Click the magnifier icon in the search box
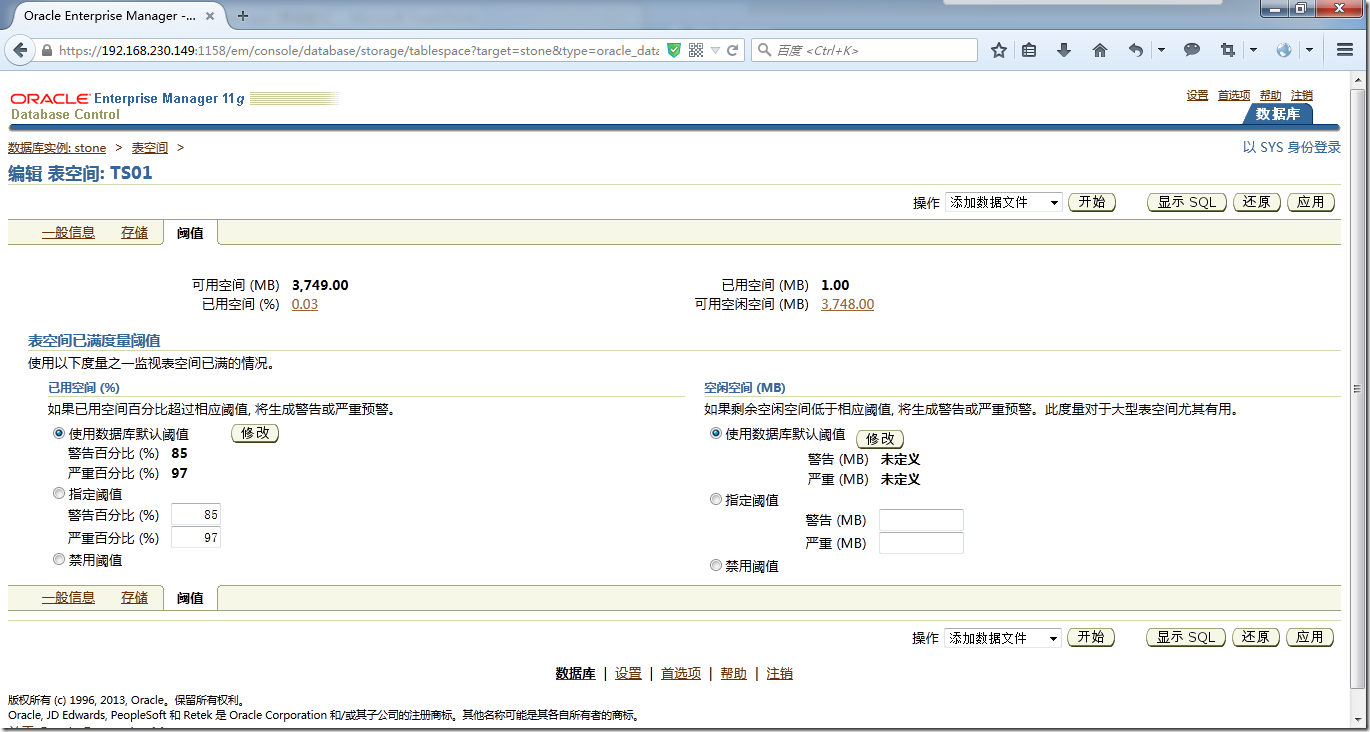 point(764,50)
